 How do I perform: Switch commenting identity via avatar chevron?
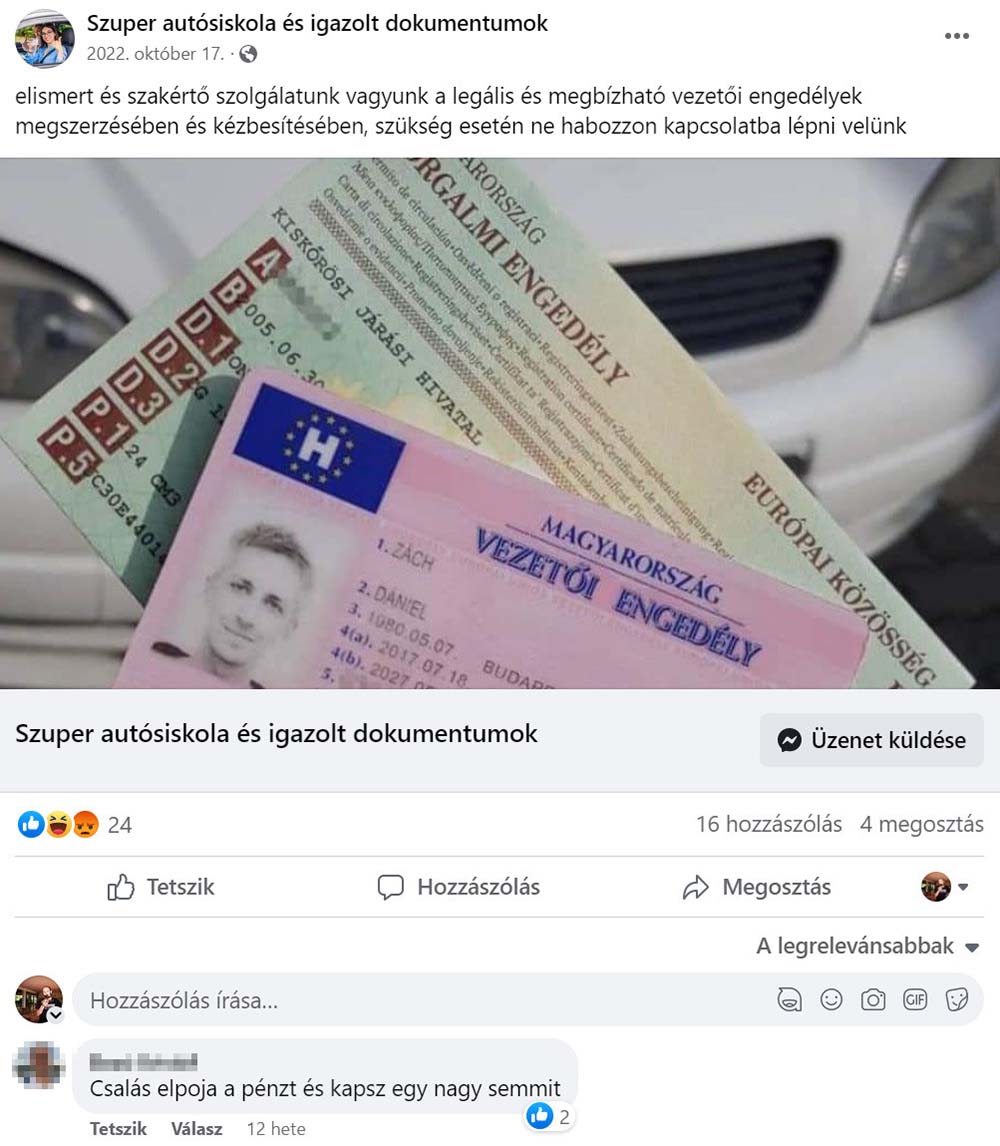point(55,1015)
